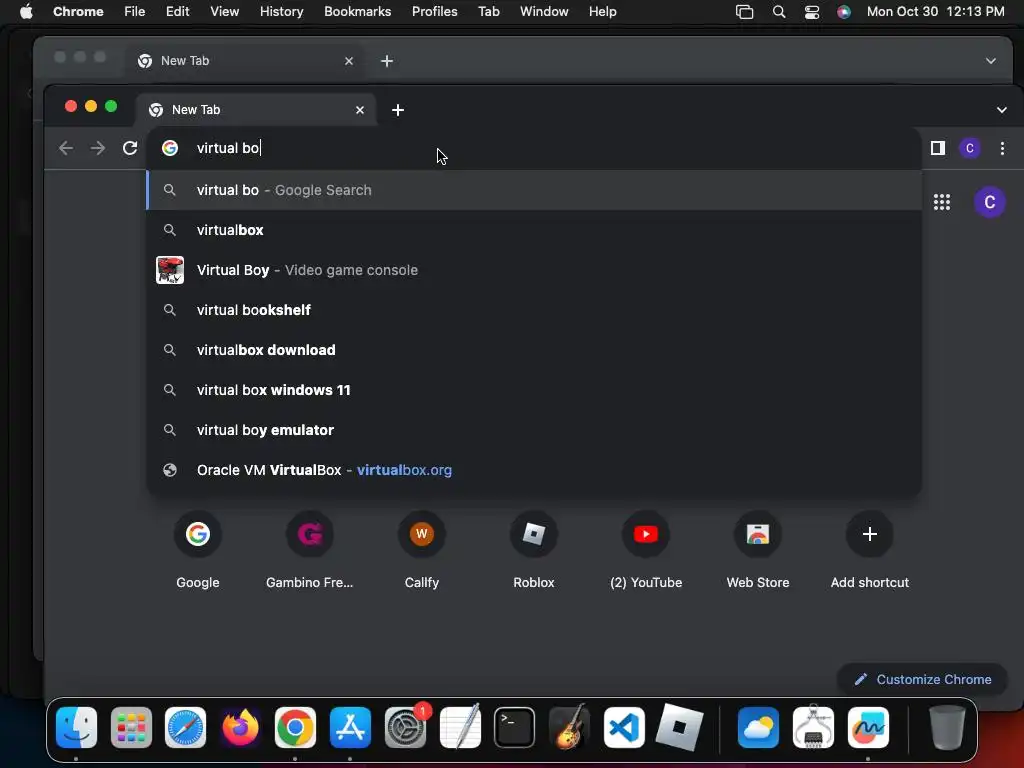Open the Tab menu
1024x768 pixels.
[488, 11]
